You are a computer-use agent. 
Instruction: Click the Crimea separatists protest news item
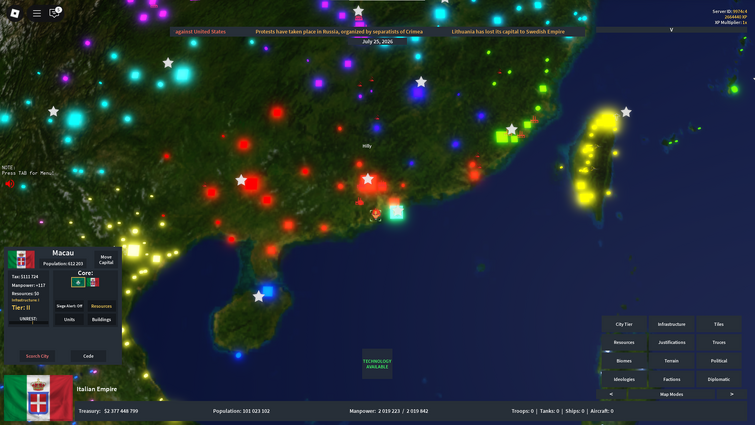(339, 32)
